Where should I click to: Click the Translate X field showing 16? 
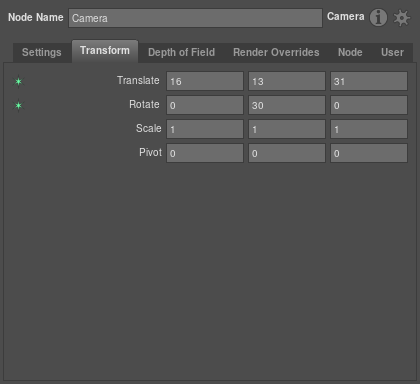tap(205, 81)
